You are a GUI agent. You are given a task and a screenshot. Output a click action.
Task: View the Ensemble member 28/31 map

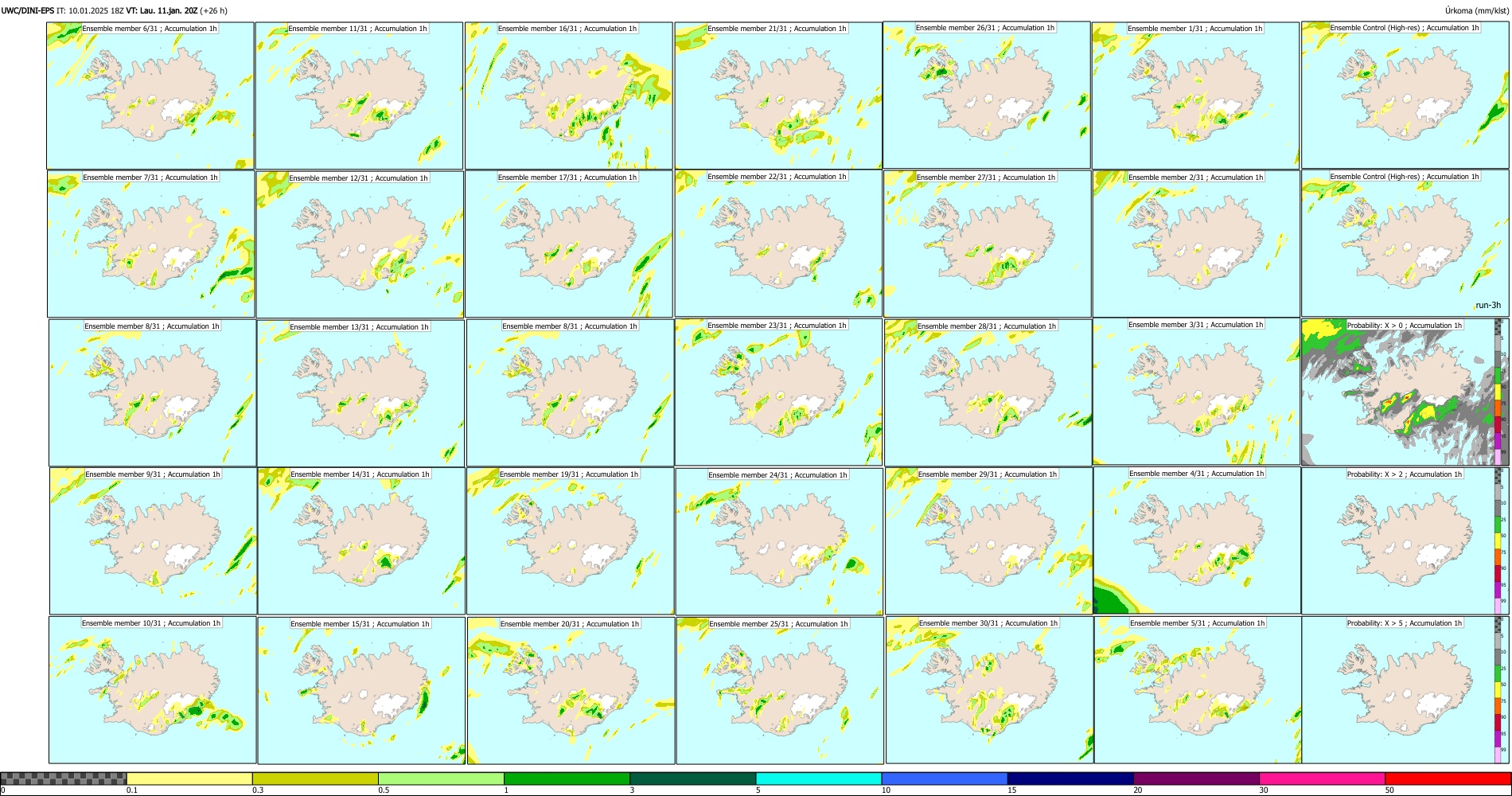pyautogui.click(x=988, y=393)
